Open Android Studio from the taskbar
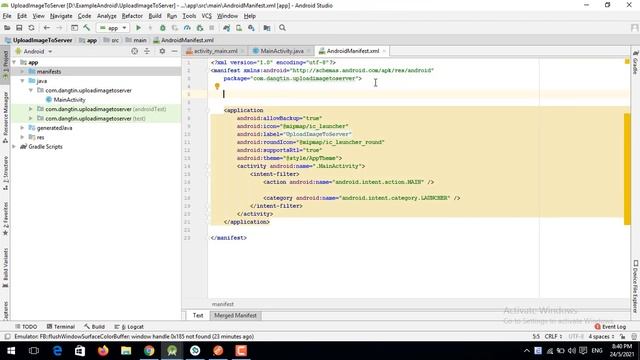 click(172, 351)
